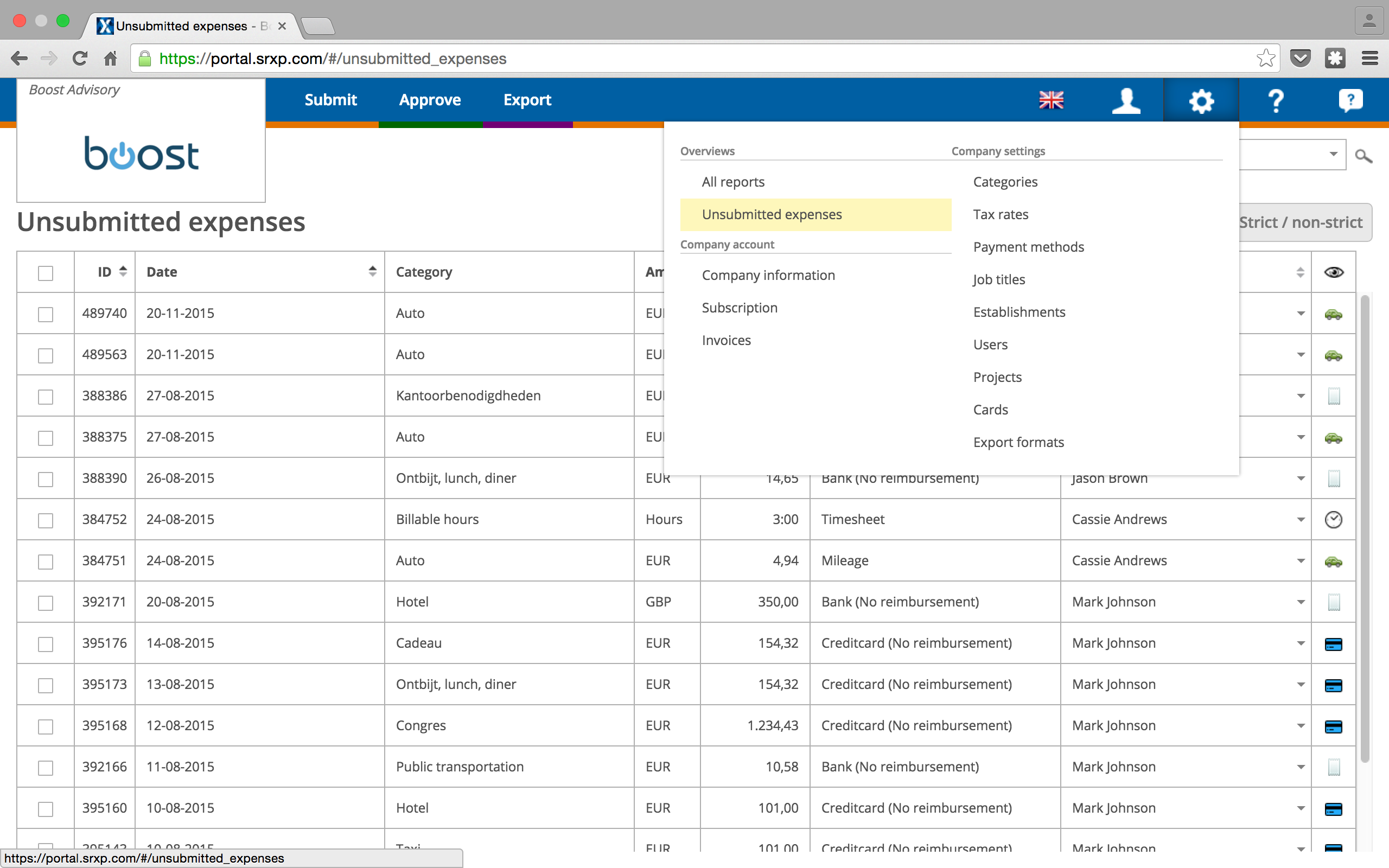The image size is (1389, 868).
Task: Check the box for expense 395176
Action: tap(46, 644)
